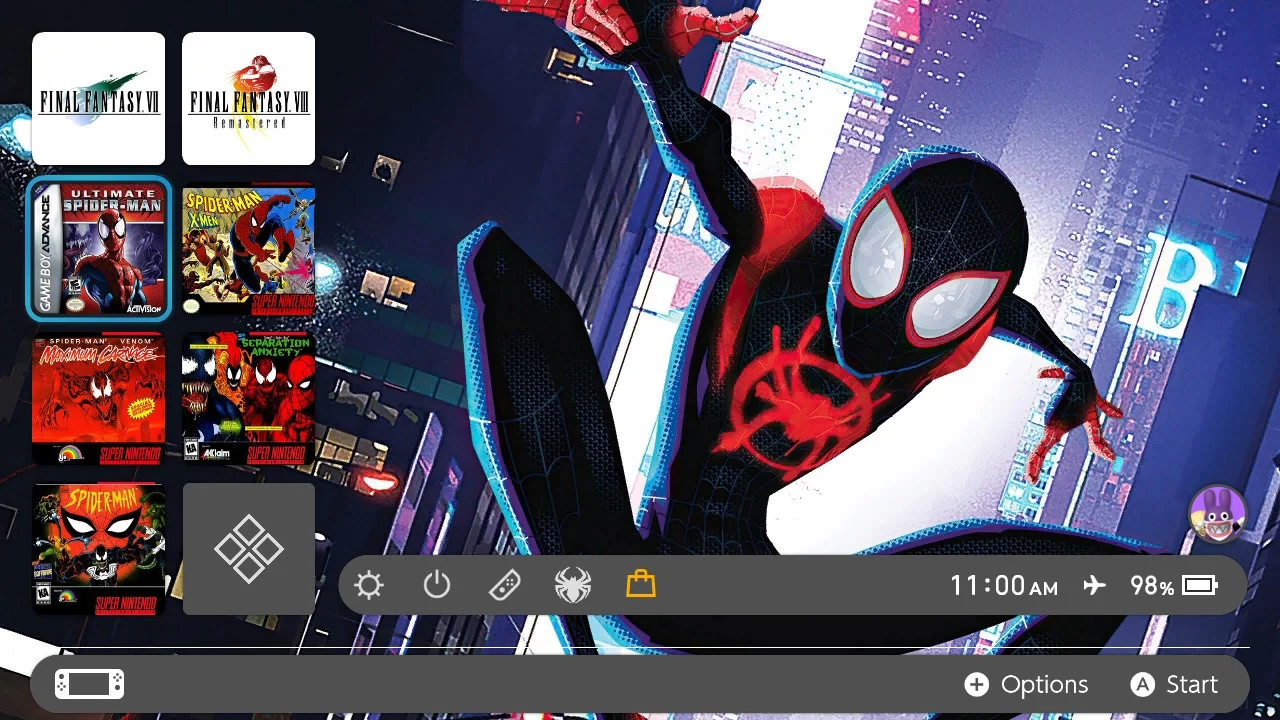Click the 11:00 AM clock display
The width and height of the screenshot is (1280, 720).
[x=1003, y=585]
